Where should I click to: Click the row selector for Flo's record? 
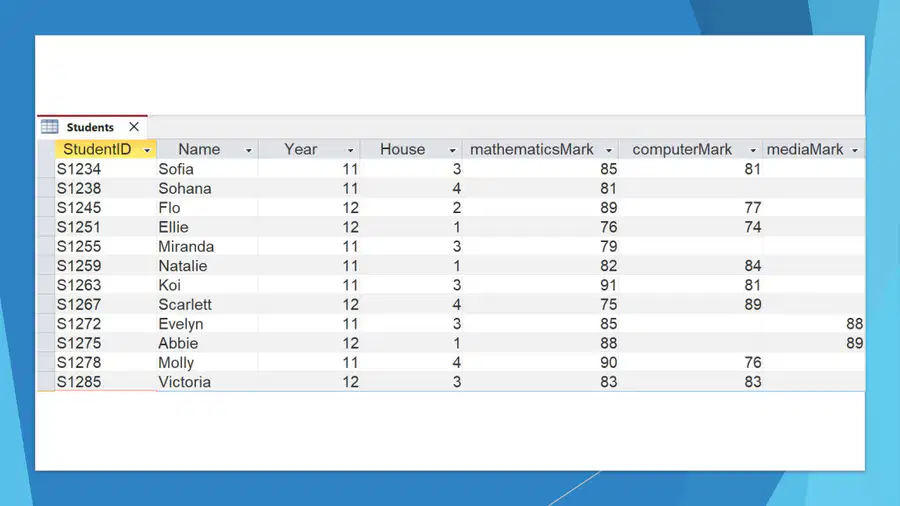46,208
